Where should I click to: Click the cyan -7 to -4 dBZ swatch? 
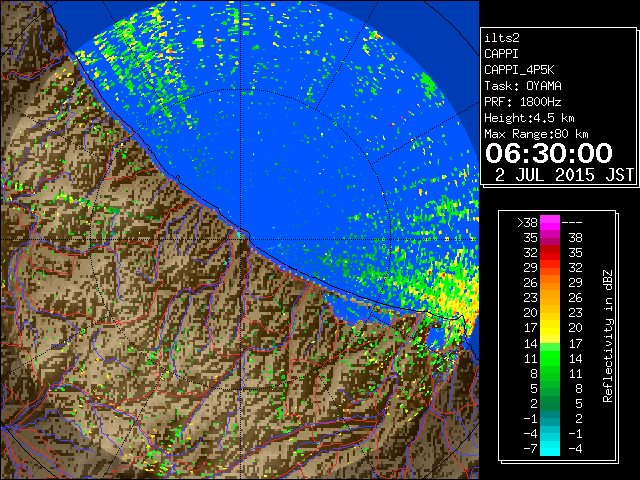point(550,448)
